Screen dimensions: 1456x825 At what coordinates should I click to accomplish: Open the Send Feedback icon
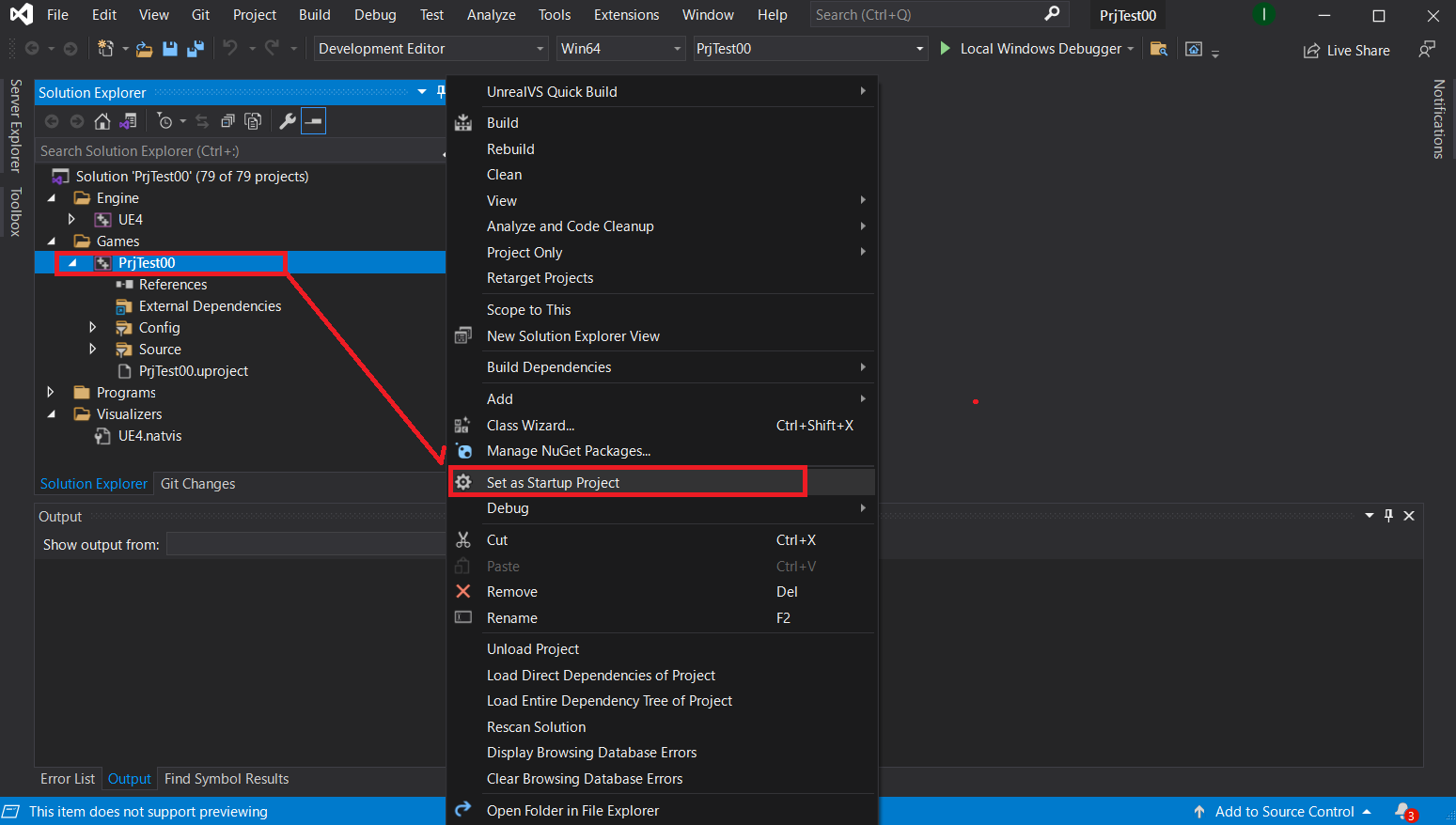pyautogui.click(x=1427, y=49)
